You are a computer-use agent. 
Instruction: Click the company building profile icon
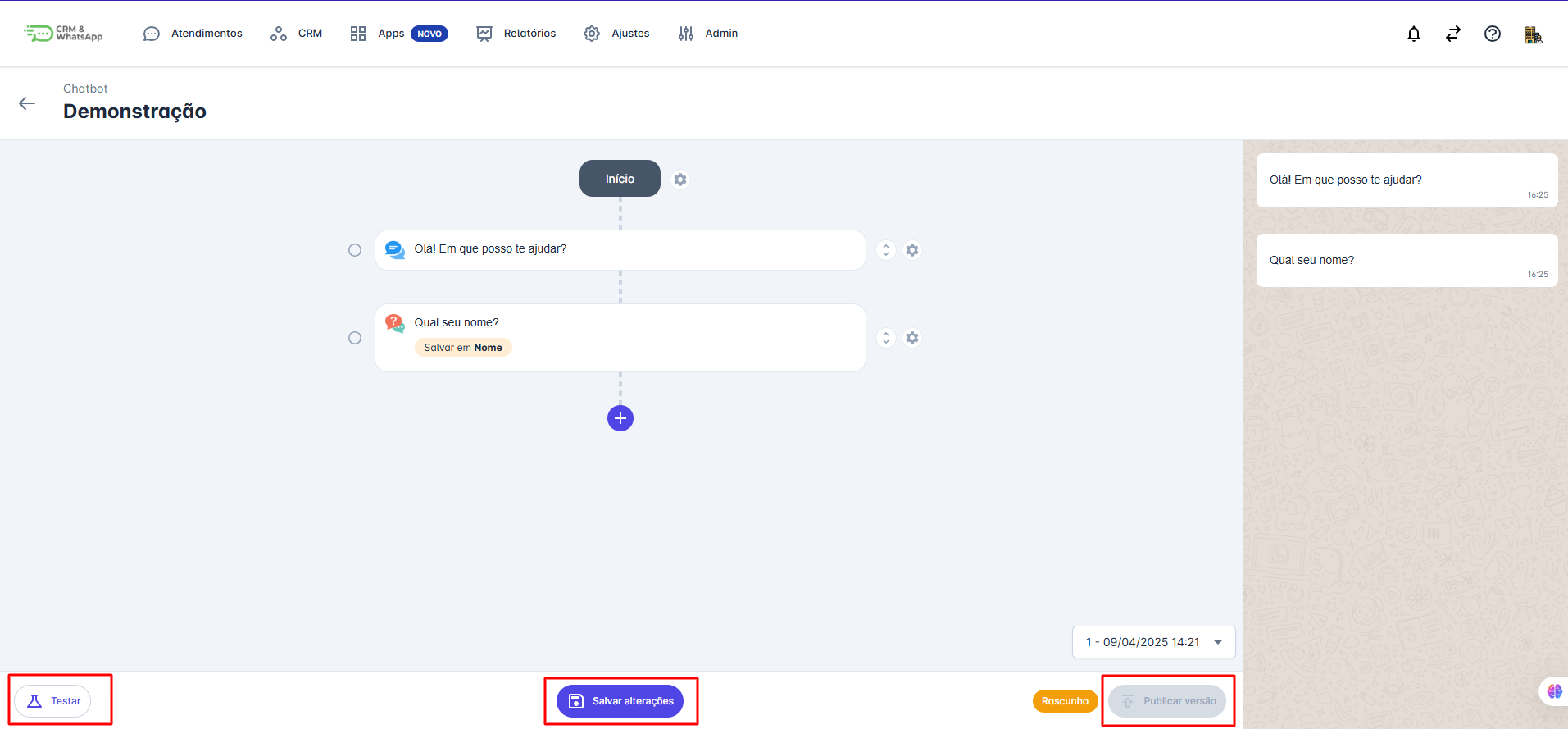tap(1532, 34)
